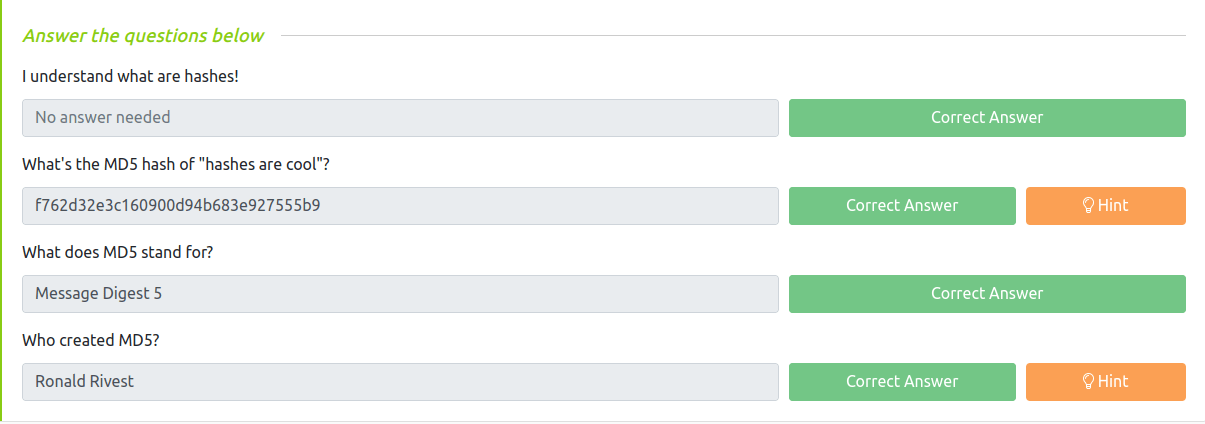Screen dimensions: 1205x424
Task: Click Correct Answer next to the MD5 hash field
Action: (x=901, y=206)
